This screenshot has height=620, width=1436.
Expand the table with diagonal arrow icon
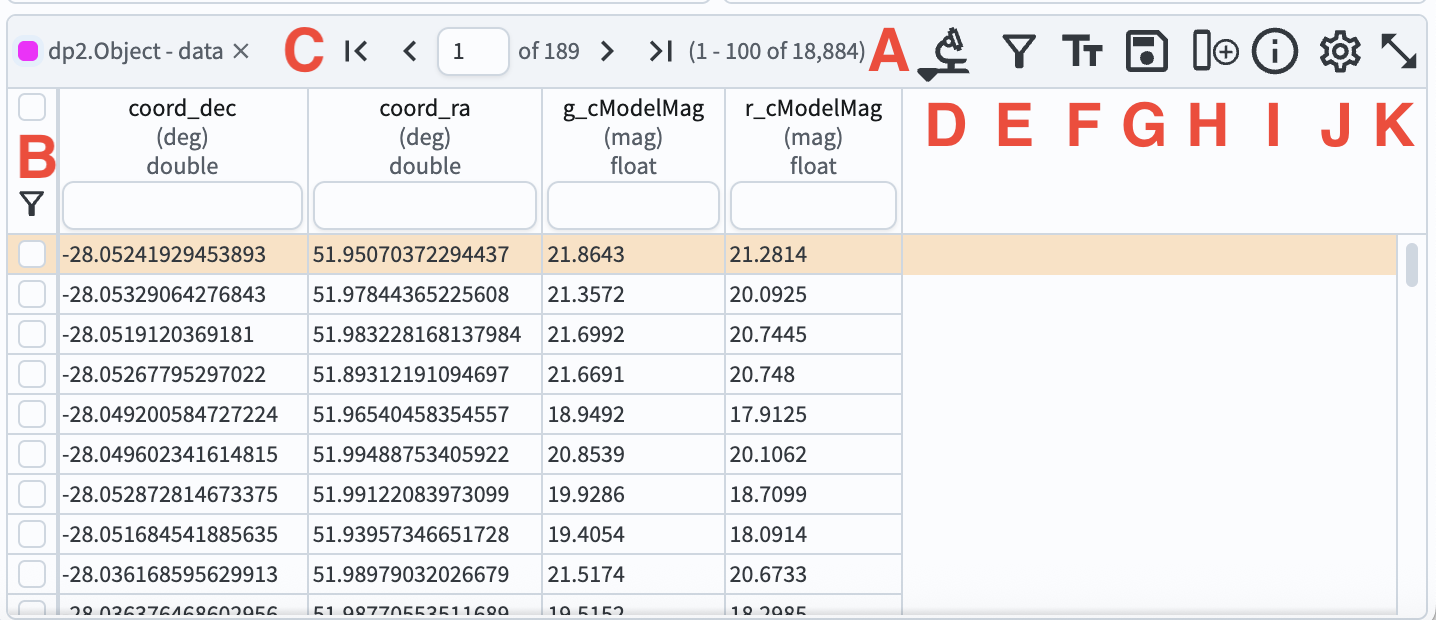pyautogui.click(x=1399, y=52)
